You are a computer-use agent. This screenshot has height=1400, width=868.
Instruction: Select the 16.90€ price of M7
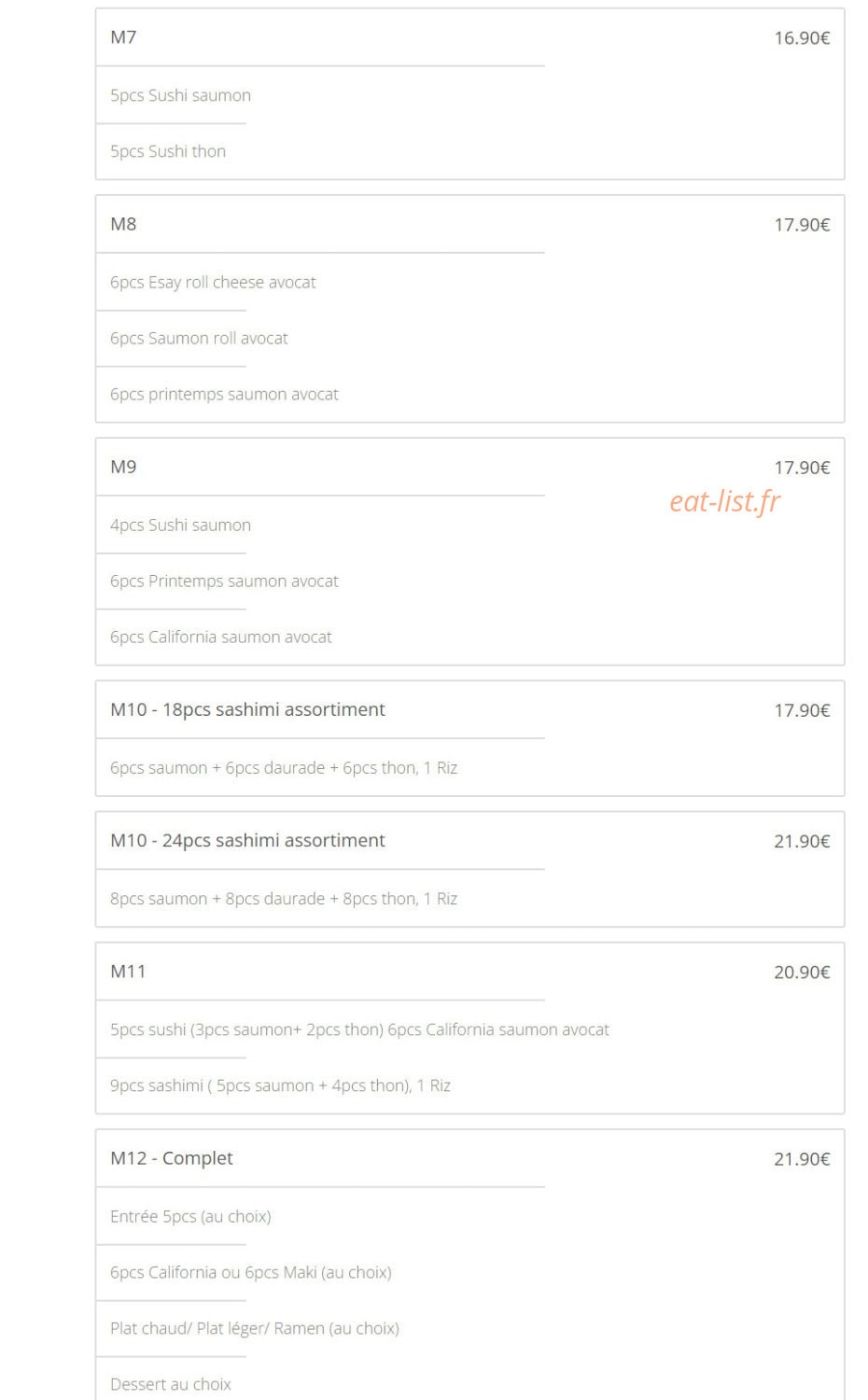click(x=802, y=38)
